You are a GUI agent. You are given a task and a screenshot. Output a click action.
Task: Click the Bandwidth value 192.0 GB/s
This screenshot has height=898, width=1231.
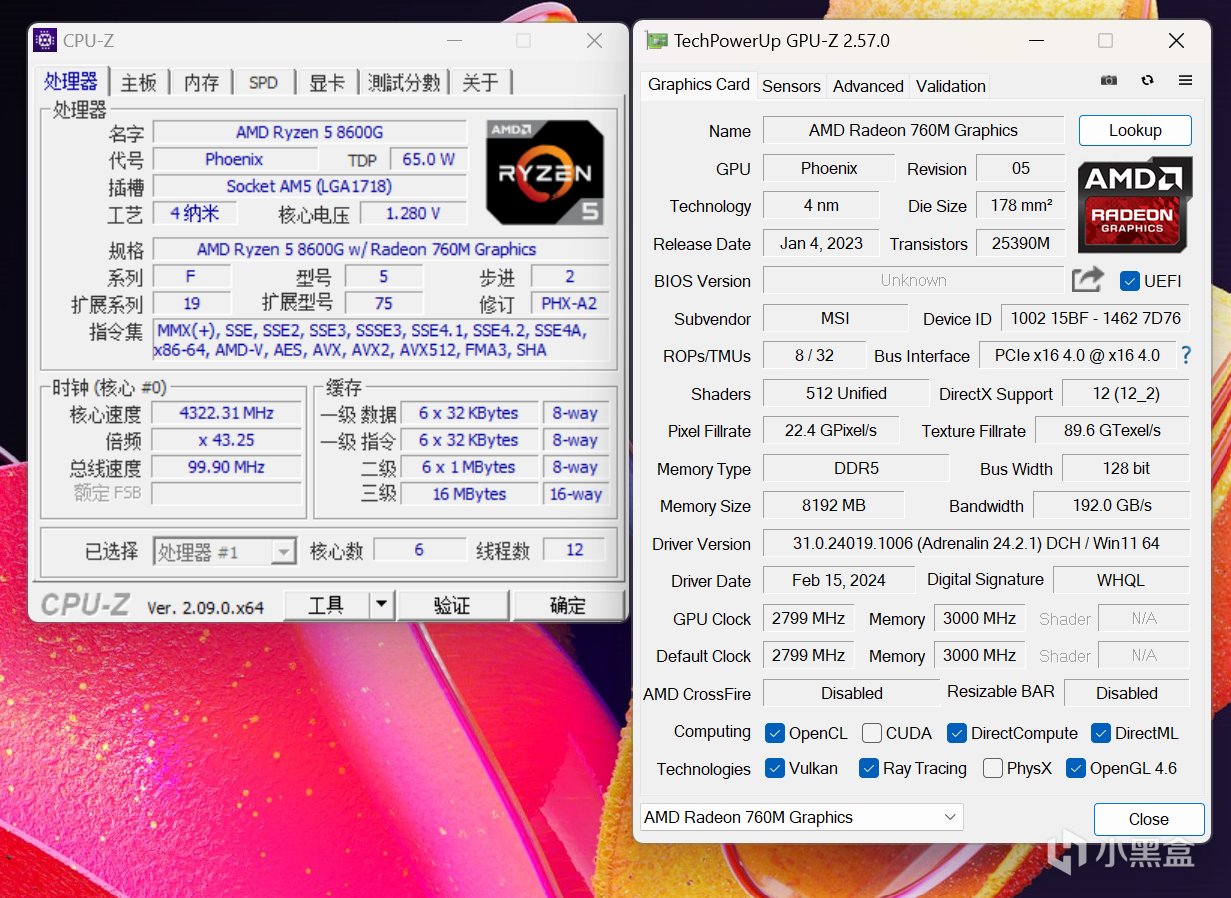[1111, 505]
